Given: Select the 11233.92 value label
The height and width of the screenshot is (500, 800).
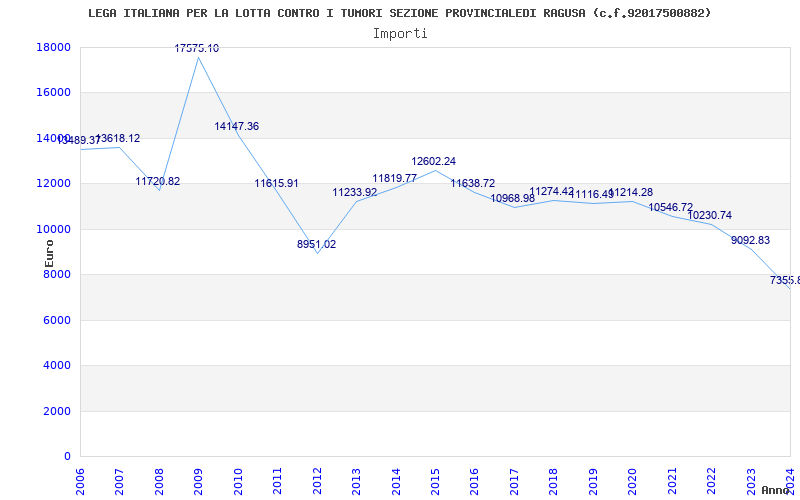Looking at the screenshot, I should click(x=355, y=192).
